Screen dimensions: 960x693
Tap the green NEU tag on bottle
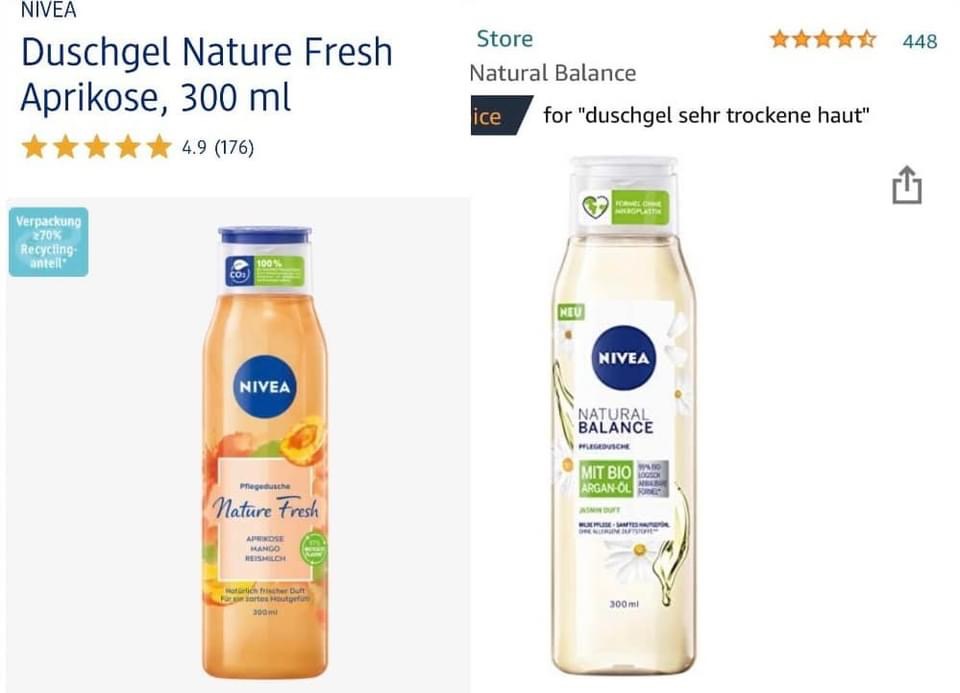coord(571,312)
